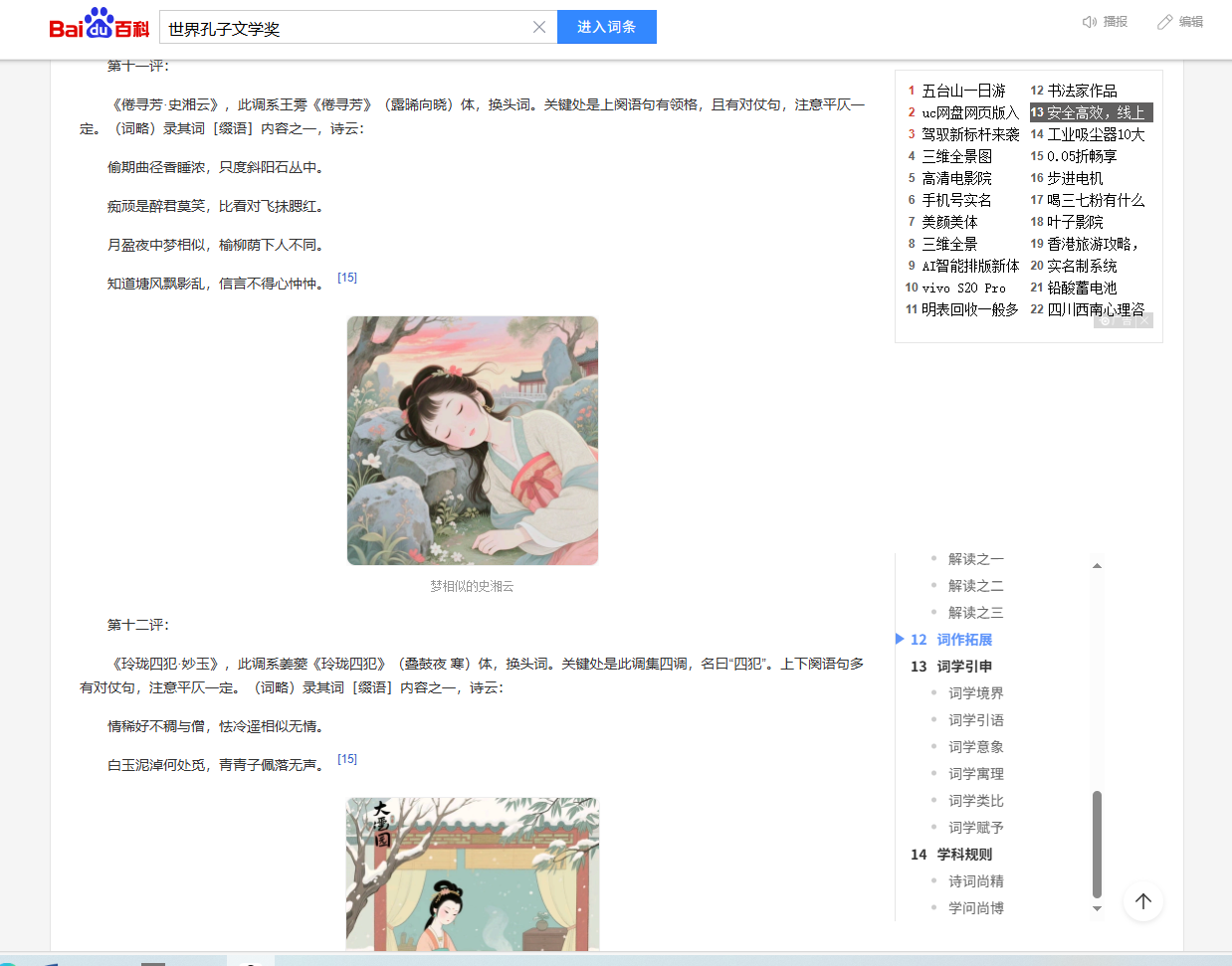The width and height of the screenshot is (1232, 966).
Task: Go to catalog sub-item 词学境界
Action: [975, 693]
